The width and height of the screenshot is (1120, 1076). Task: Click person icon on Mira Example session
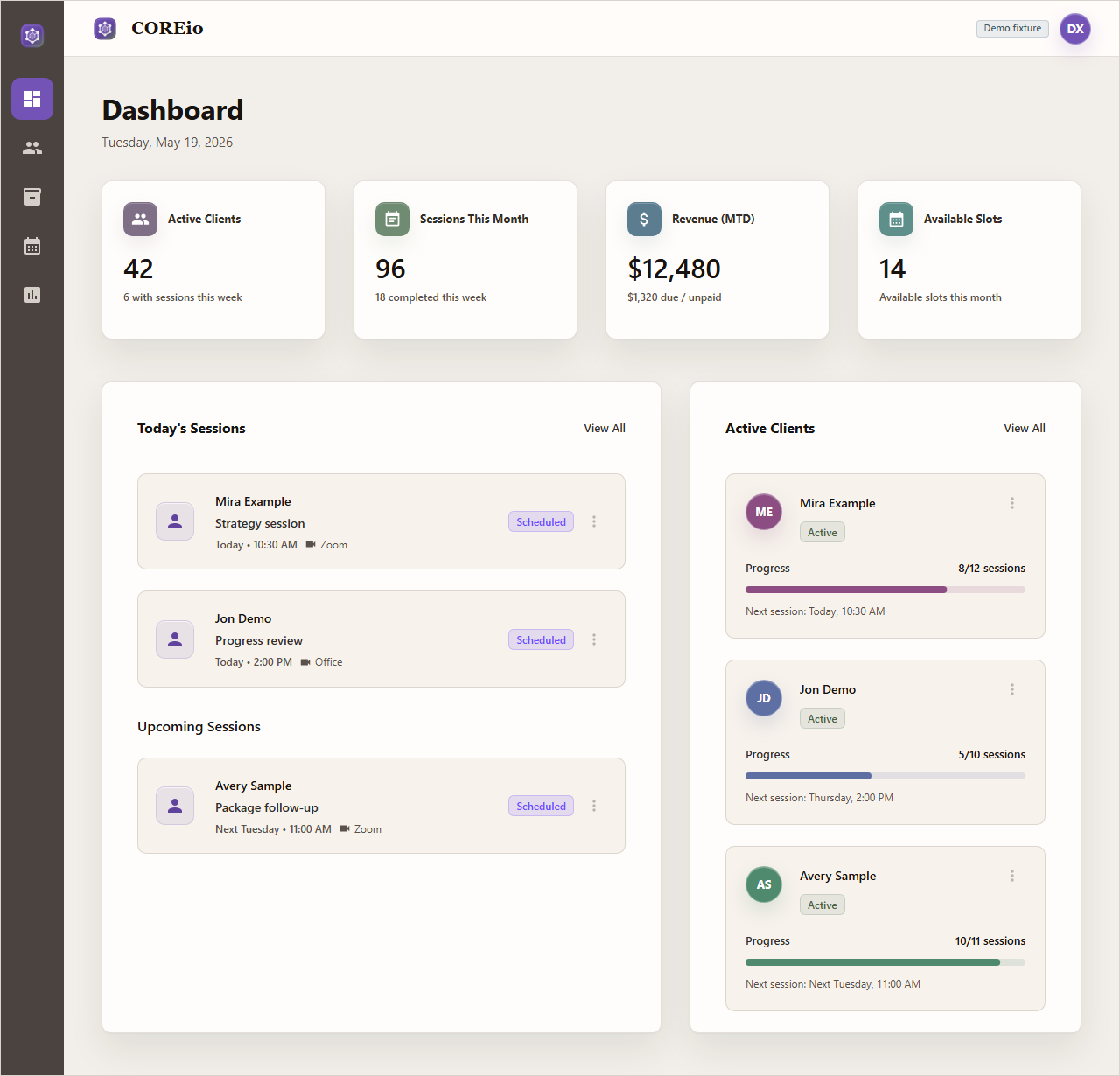click(175, 521)
